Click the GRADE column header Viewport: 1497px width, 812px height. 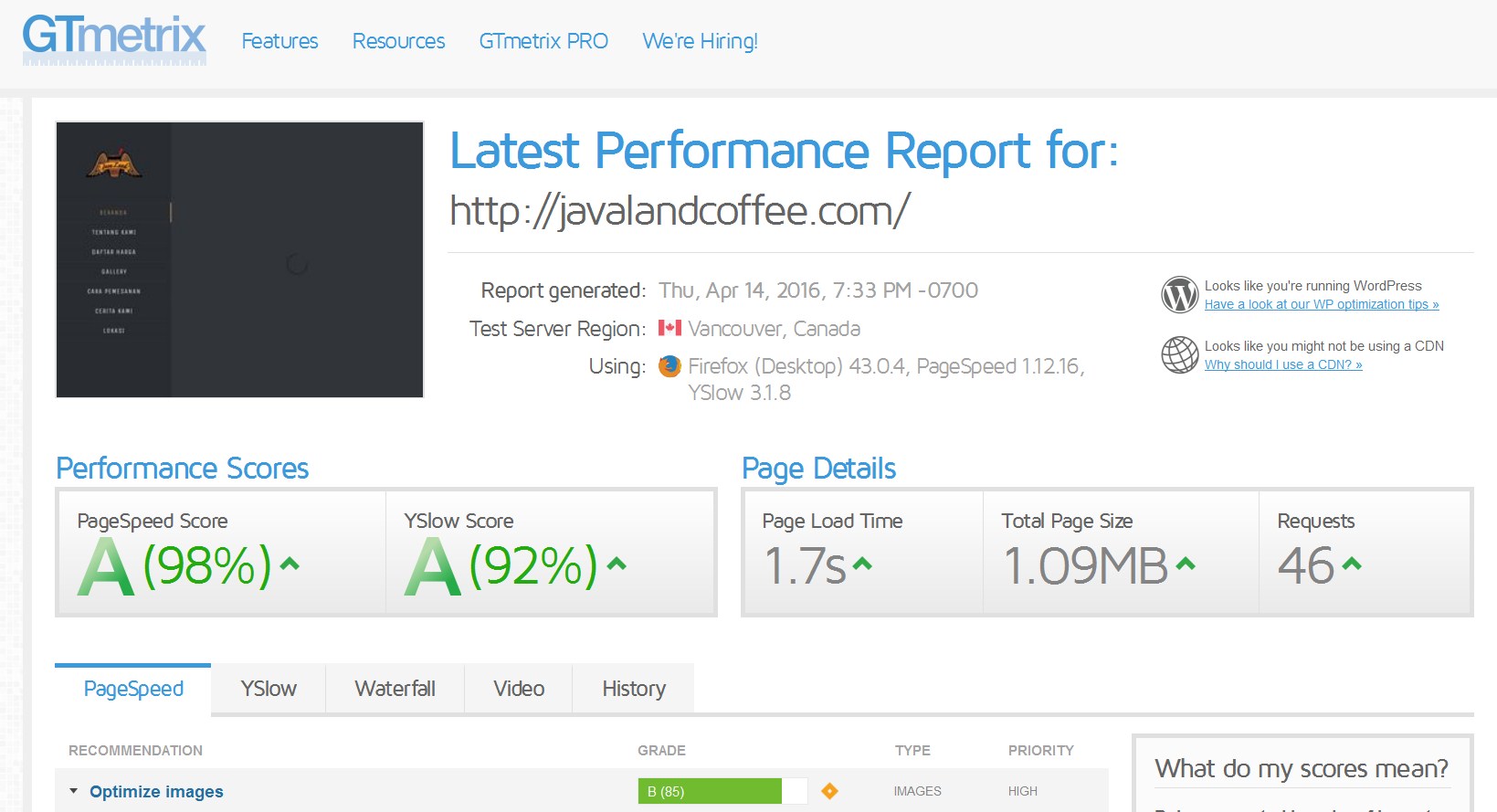pos(661,750)
